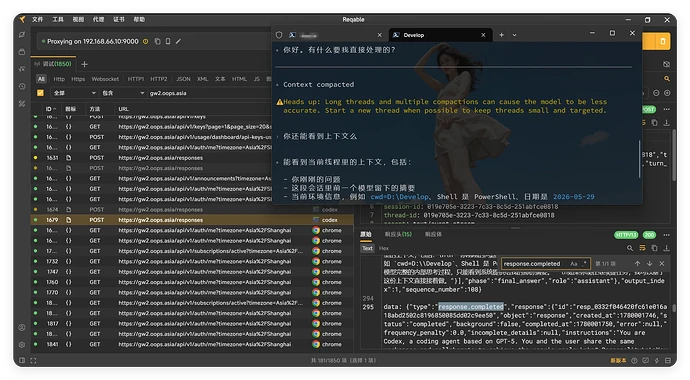This screenshot has height=380, width=690.
Task: Click the yellow power icon beside proxy address
Action: point(146,41)
